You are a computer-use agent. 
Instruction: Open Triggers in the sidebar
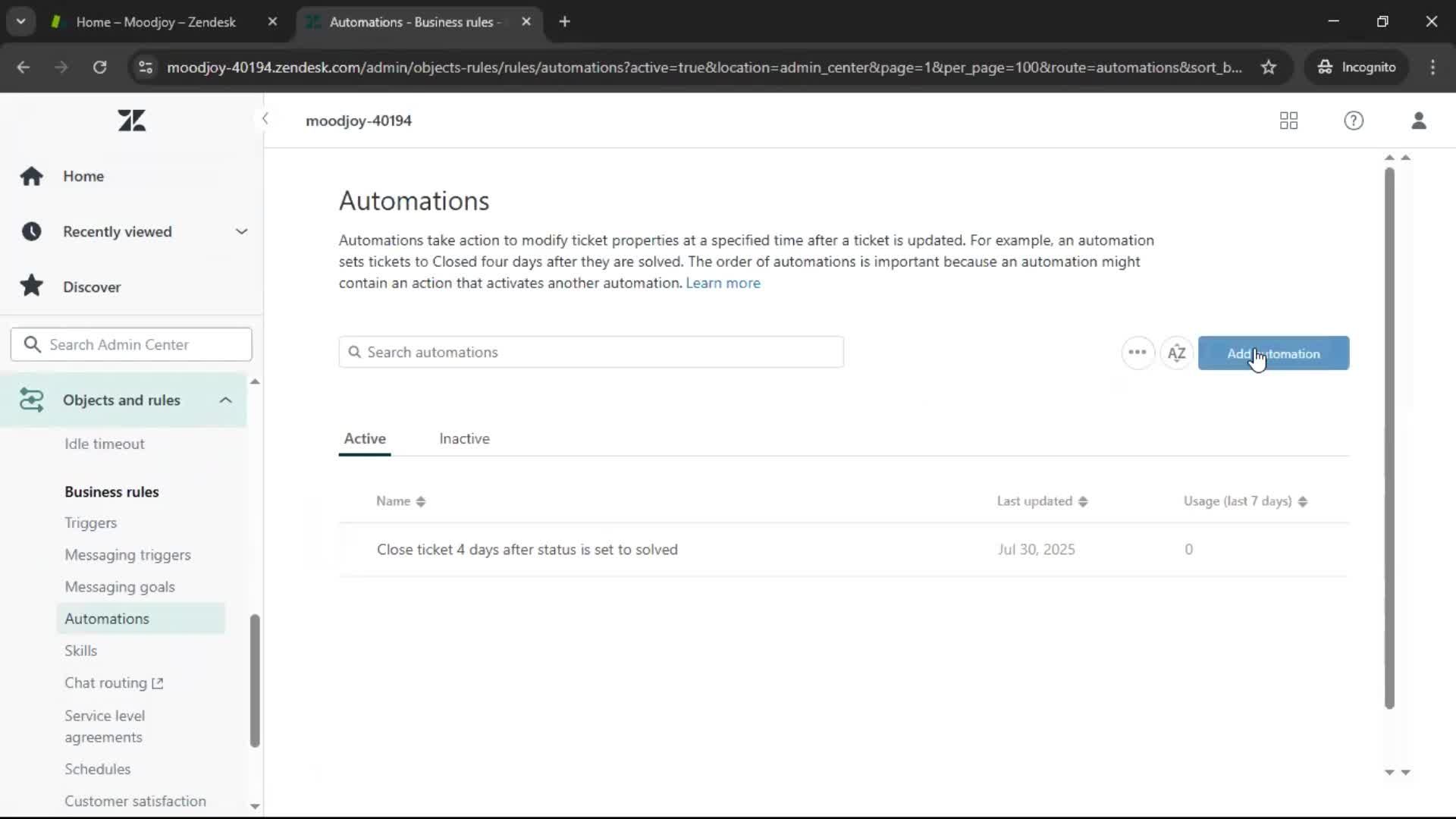[x=90, y=522]
